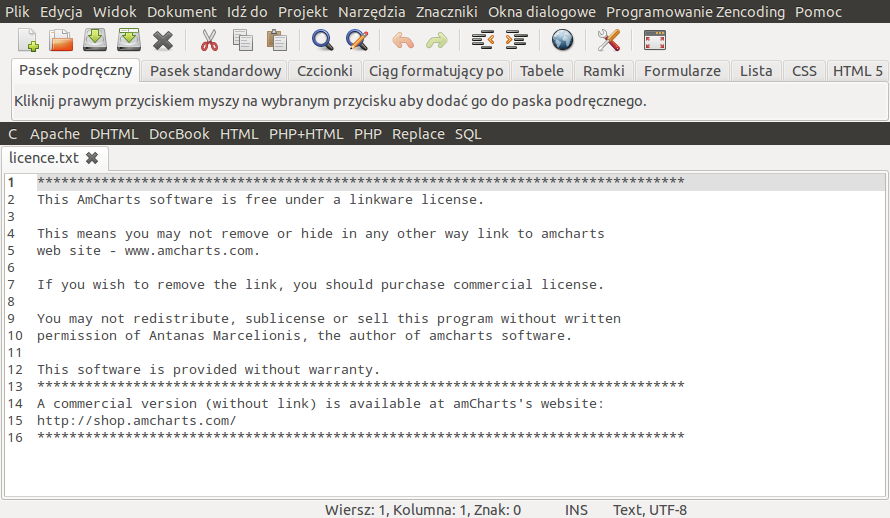Image resolution: width=890 pixels, height=518 pixels.
Task: Create a new file with toolbar icon
Action: 29,40
